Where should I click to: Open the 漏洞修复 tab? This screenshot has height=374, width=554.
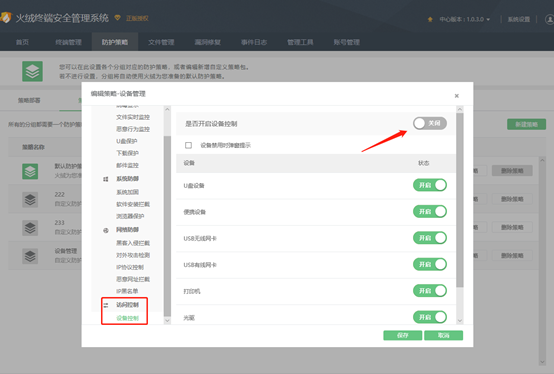pos(207,42)
